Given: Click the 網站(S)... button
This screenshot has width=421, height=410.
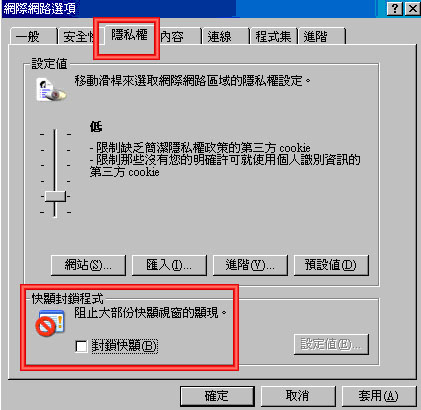Looking at the screenshot, I should [x=88, y=265].
